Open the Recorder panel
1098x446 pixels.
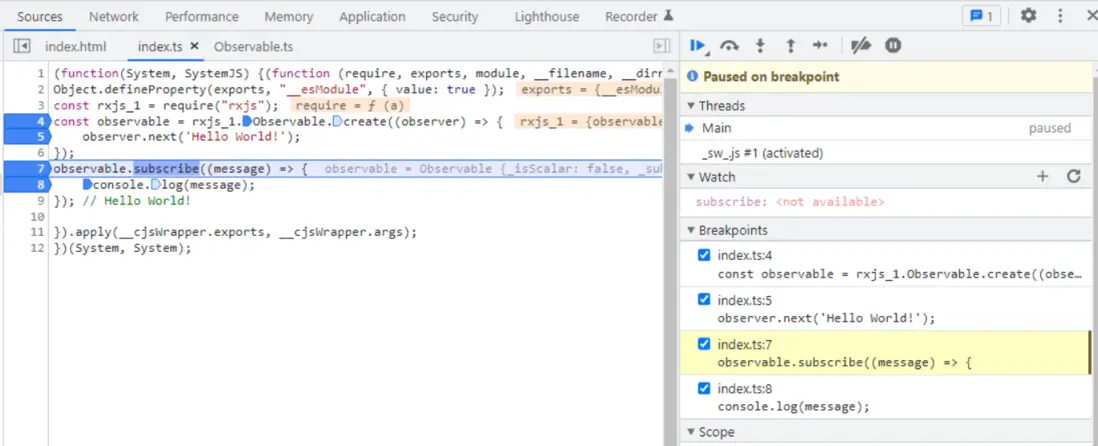point(639,16)
